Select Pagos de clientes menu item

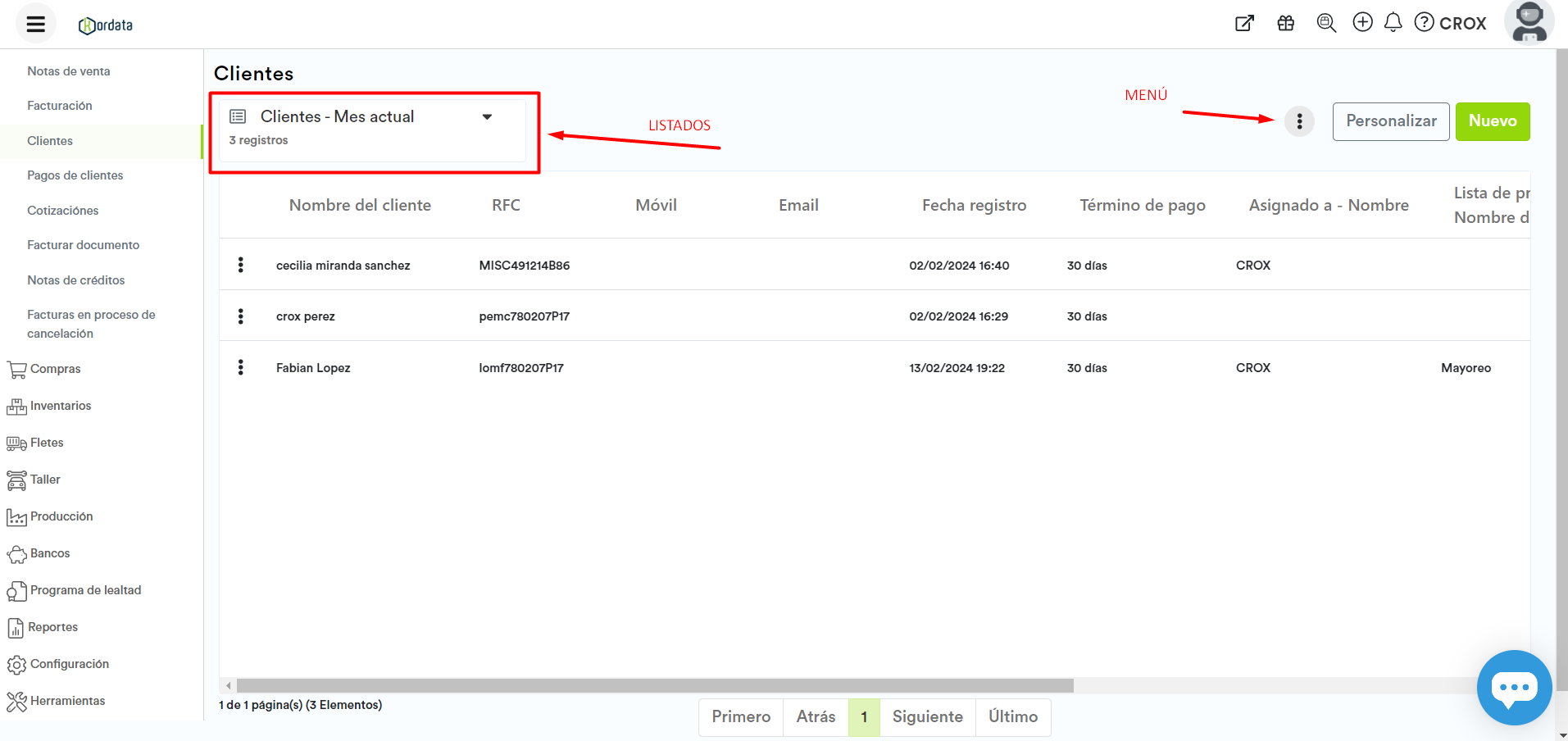click(75, 175)
